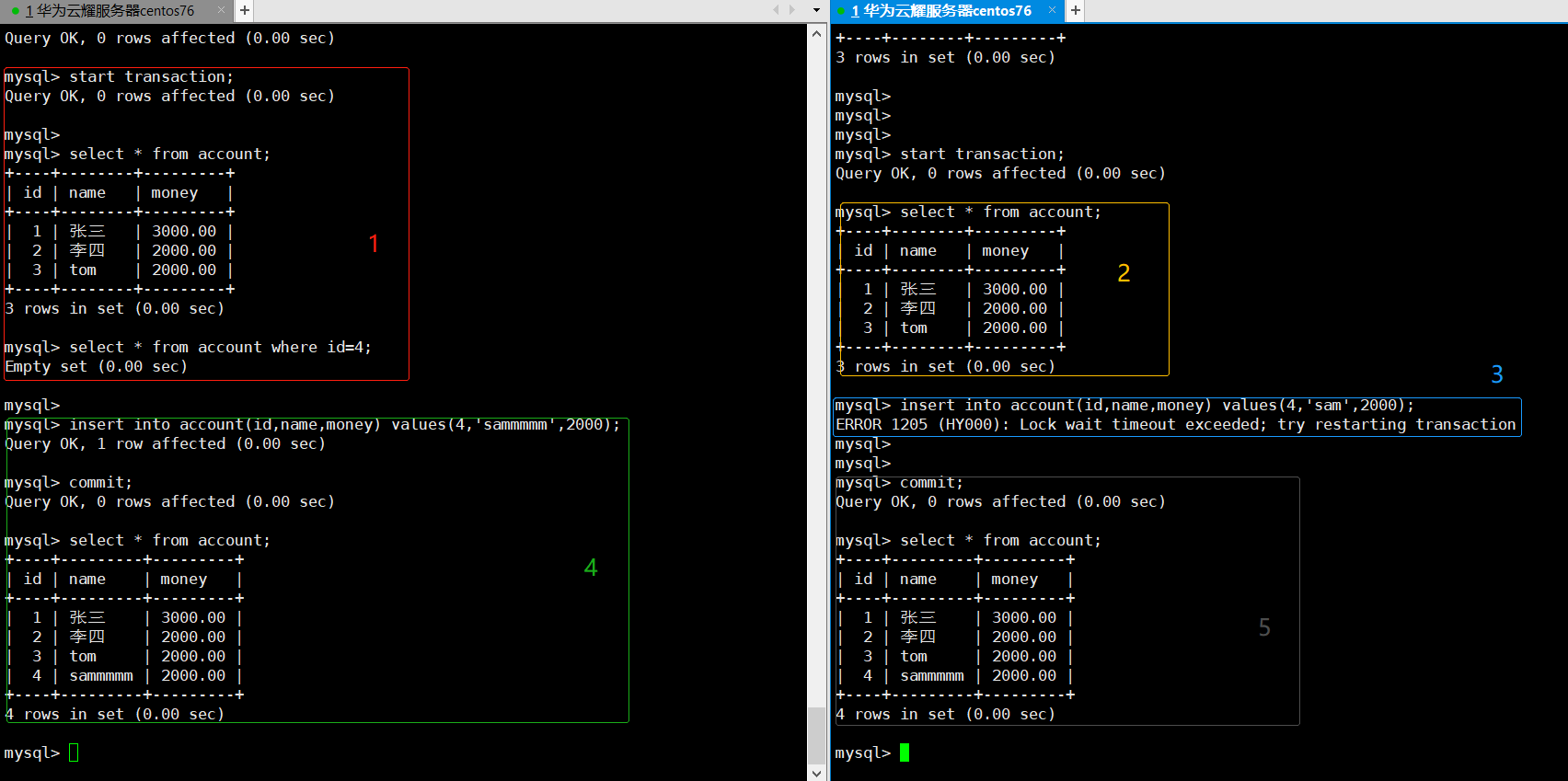This screenshot has width=1568, height=781.
Task: Close the left pane's session tab
Action: [221, 10]
